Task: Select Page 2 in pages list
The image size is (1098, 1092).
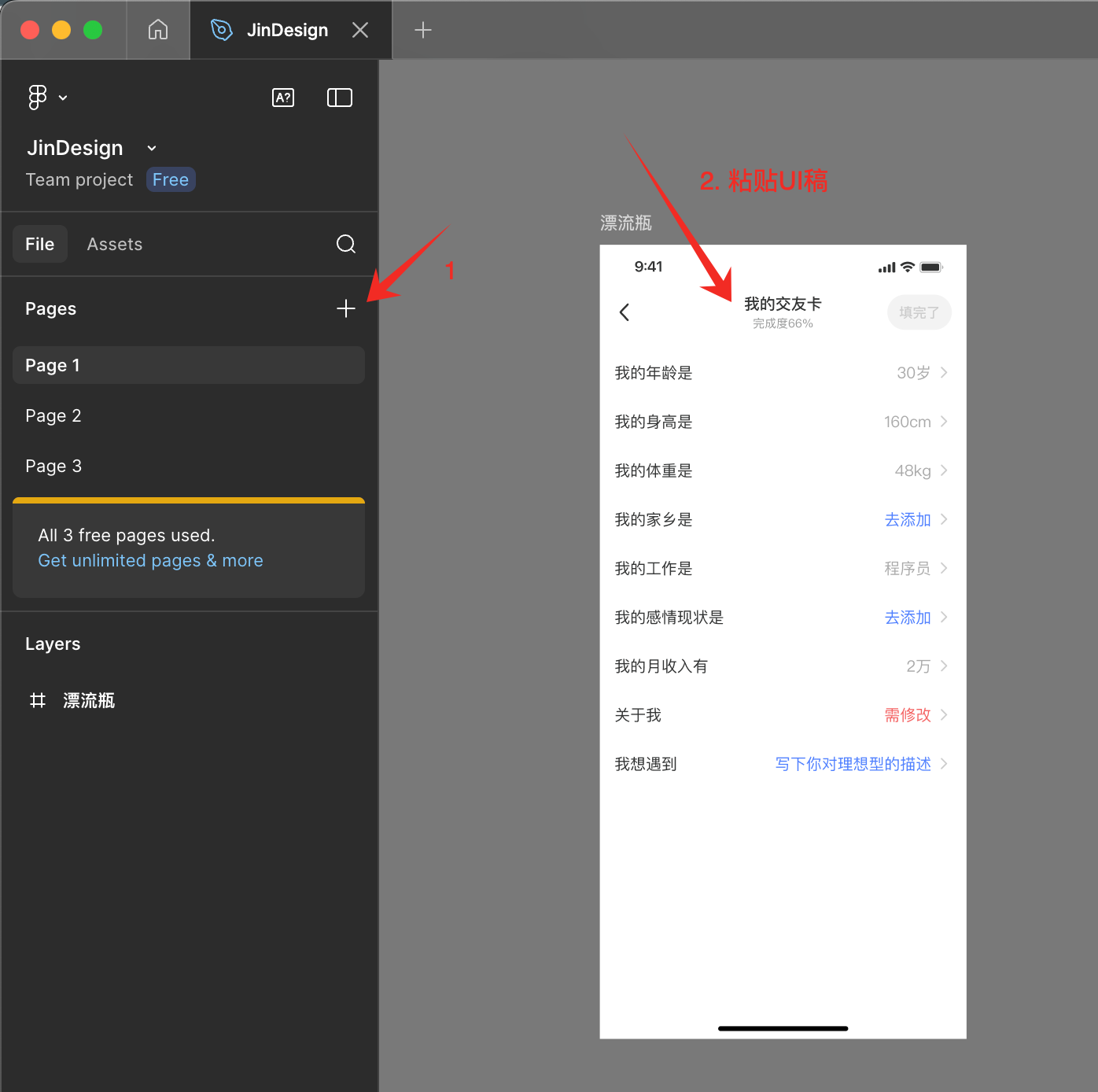Action: (53, 415)
